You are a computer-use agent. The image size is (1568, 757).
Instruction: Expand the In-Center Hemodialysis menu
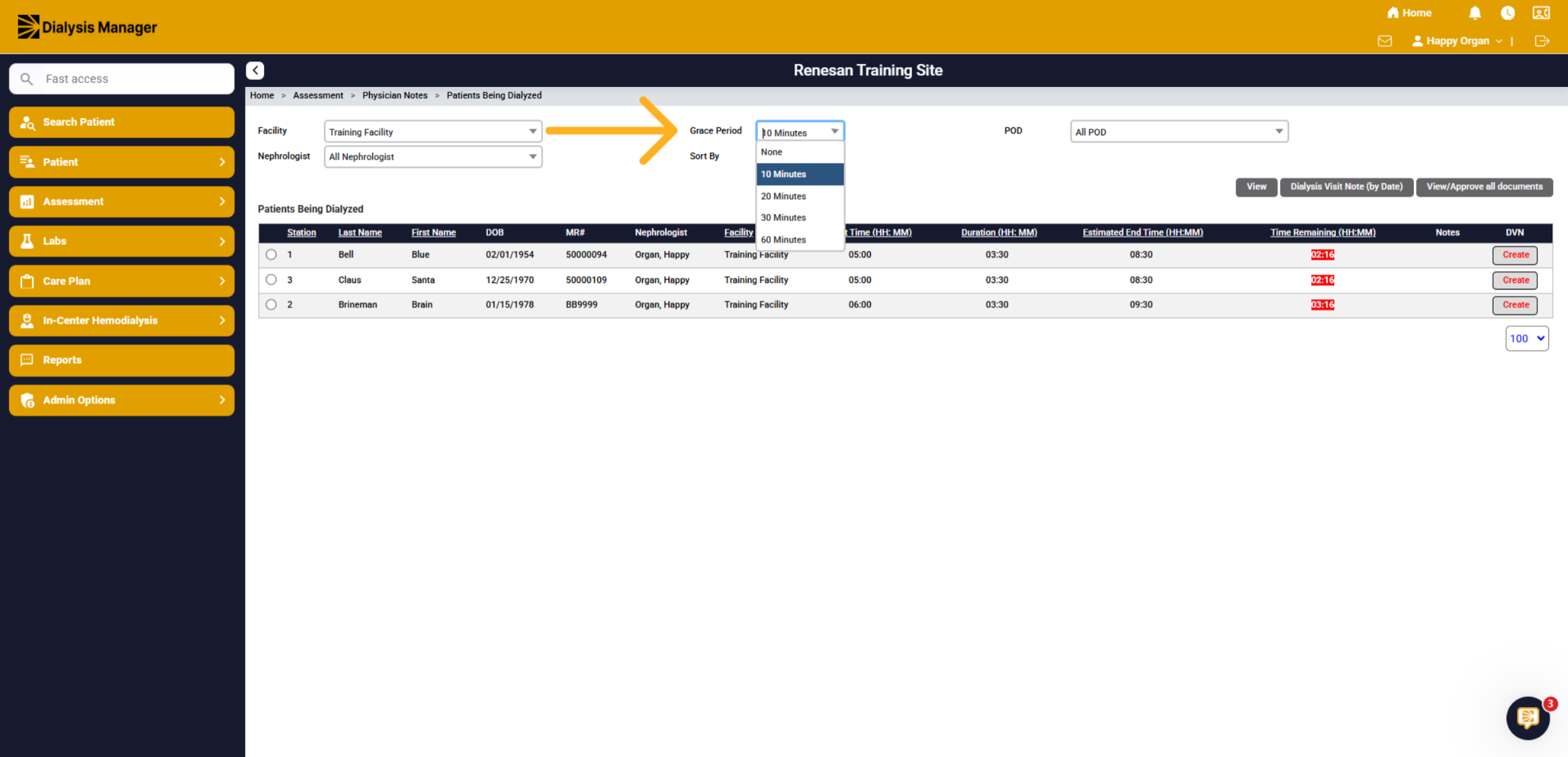pos(122,321)
